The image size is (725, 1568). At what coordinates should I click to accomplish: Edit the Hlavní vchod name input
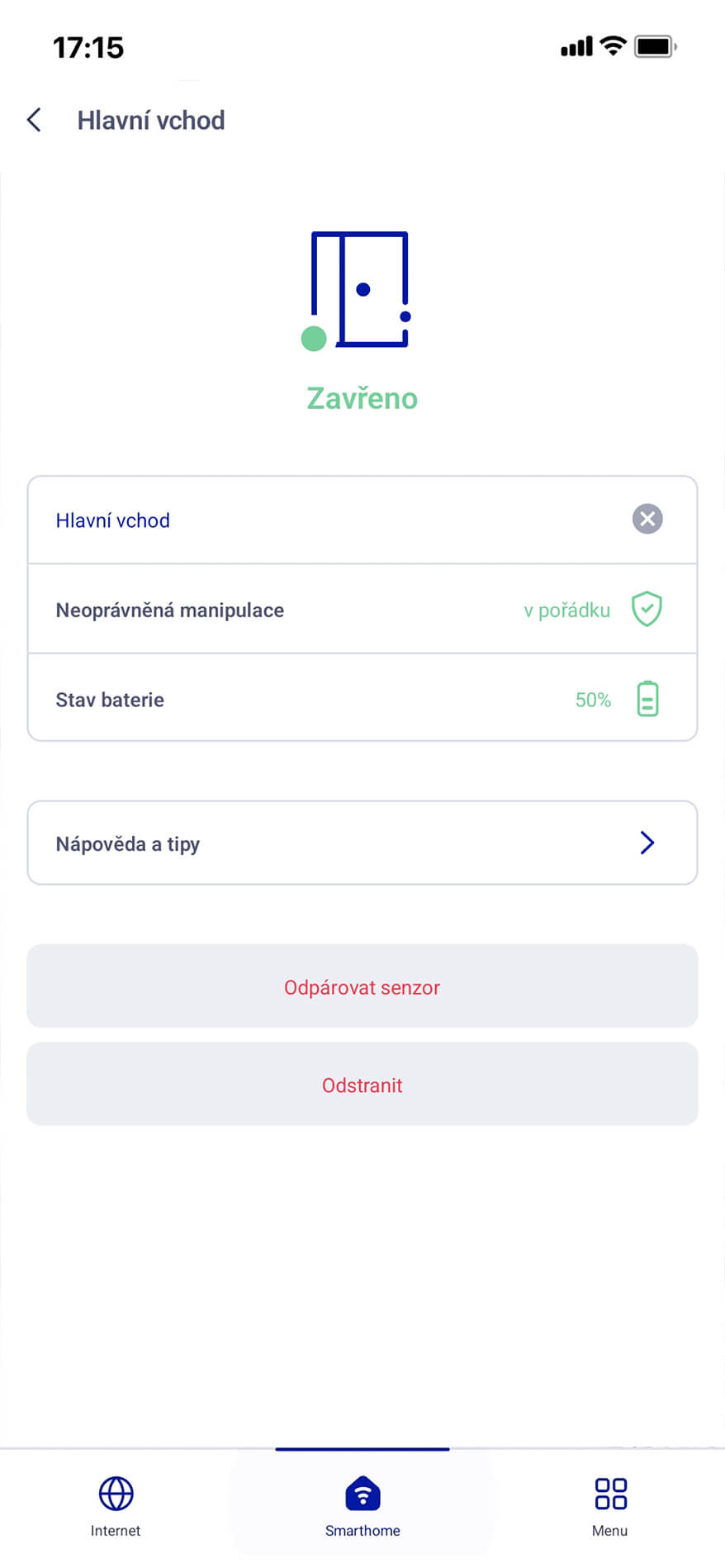coord(330,520)
